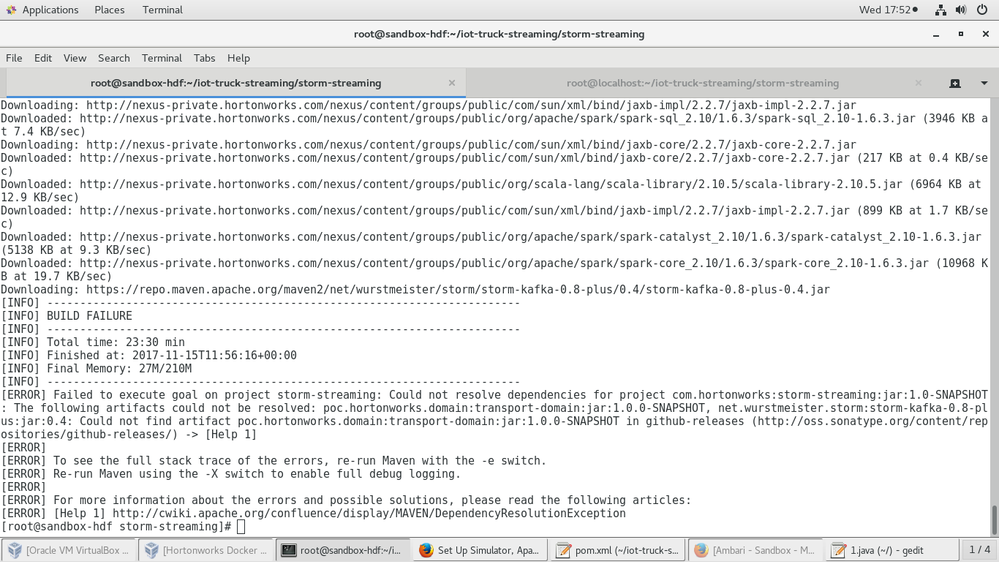The image size is (999, 562).
Task: Switch to the root@localhost terminal tab
Action: tap(703, 83)
